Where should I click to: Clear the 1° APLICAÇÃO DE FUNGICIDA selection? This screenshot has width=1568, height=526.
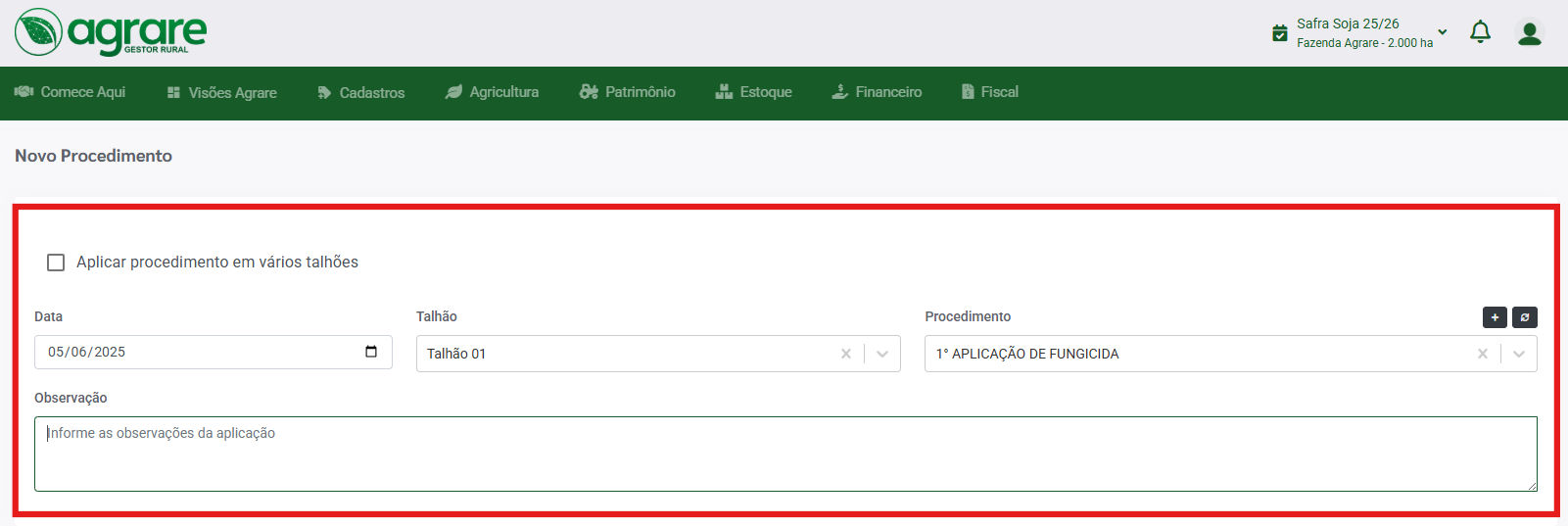[x=1483, y=354]
